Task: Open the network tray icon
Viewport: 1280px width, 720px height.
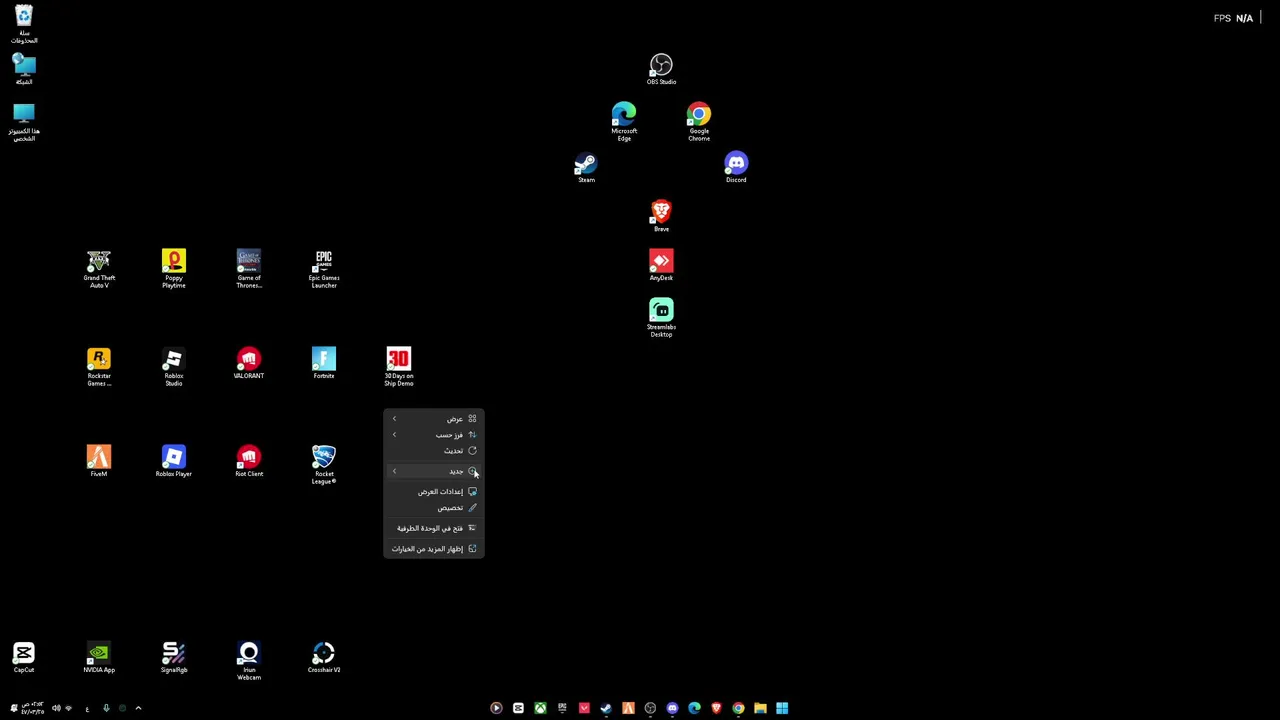Action: [68, 708]
